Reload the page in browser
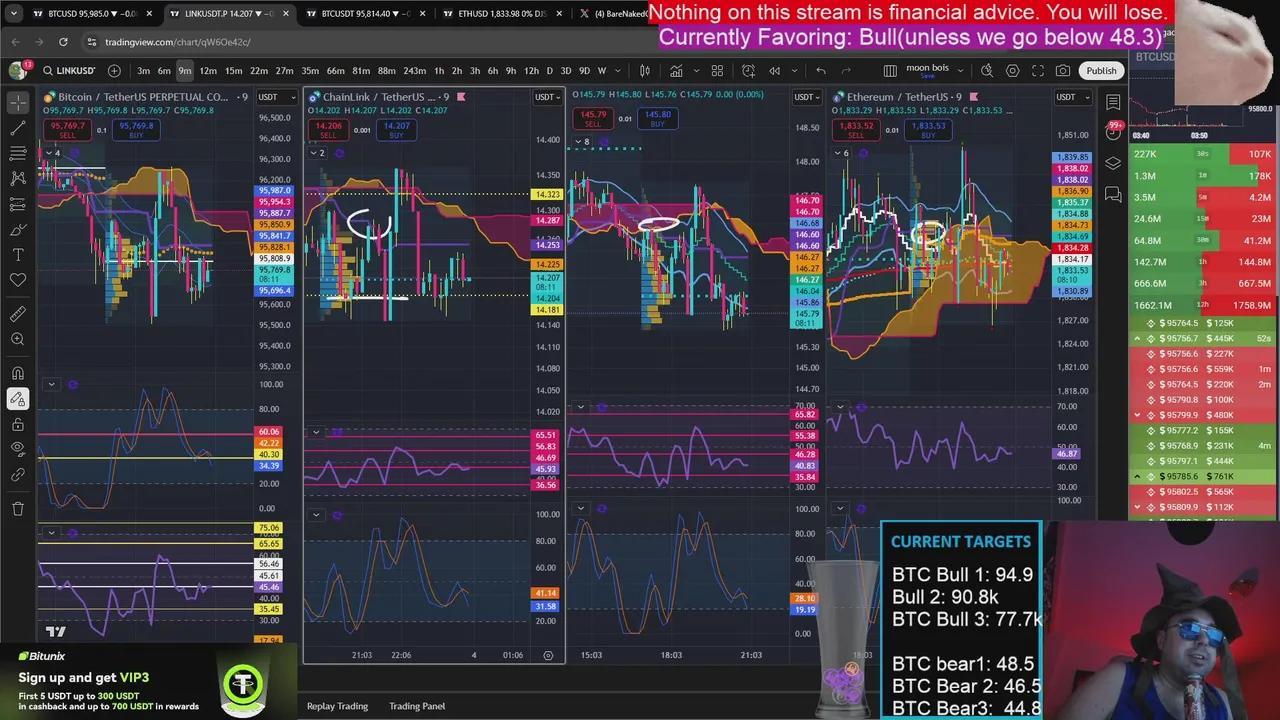The image size is (1280, 720). [63, 42]
